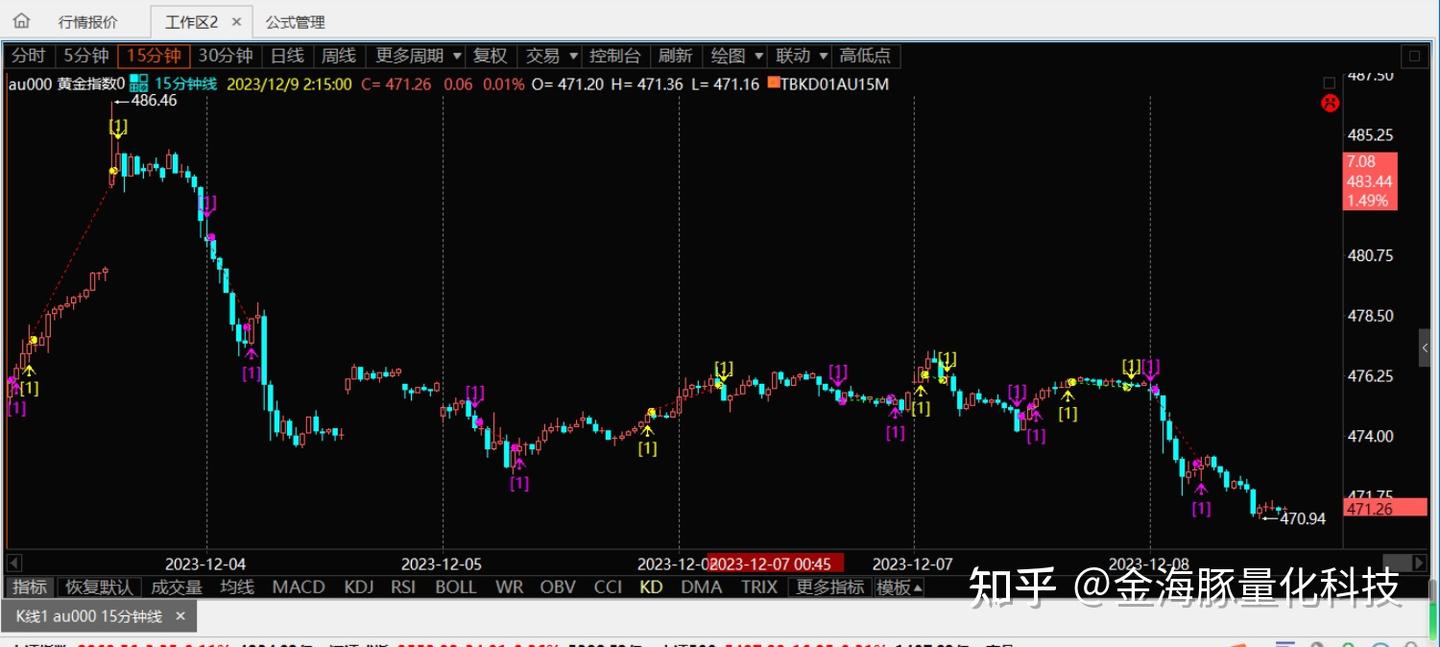
Task: Click the red alert face icon on the chart
Action: 1329,103
